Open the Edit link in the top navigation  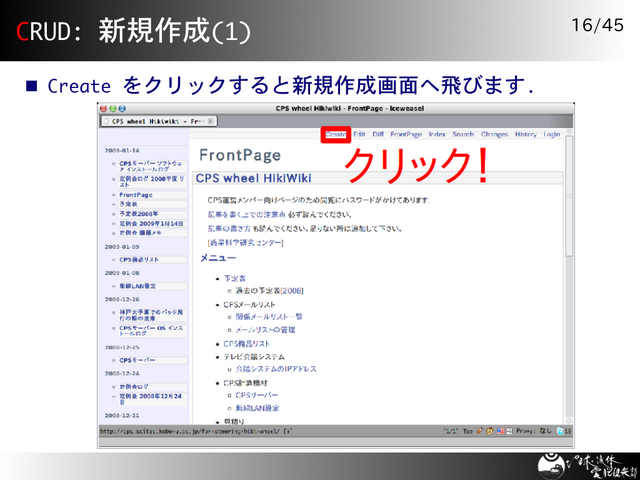pyautogui.click(x=359, y=134)
